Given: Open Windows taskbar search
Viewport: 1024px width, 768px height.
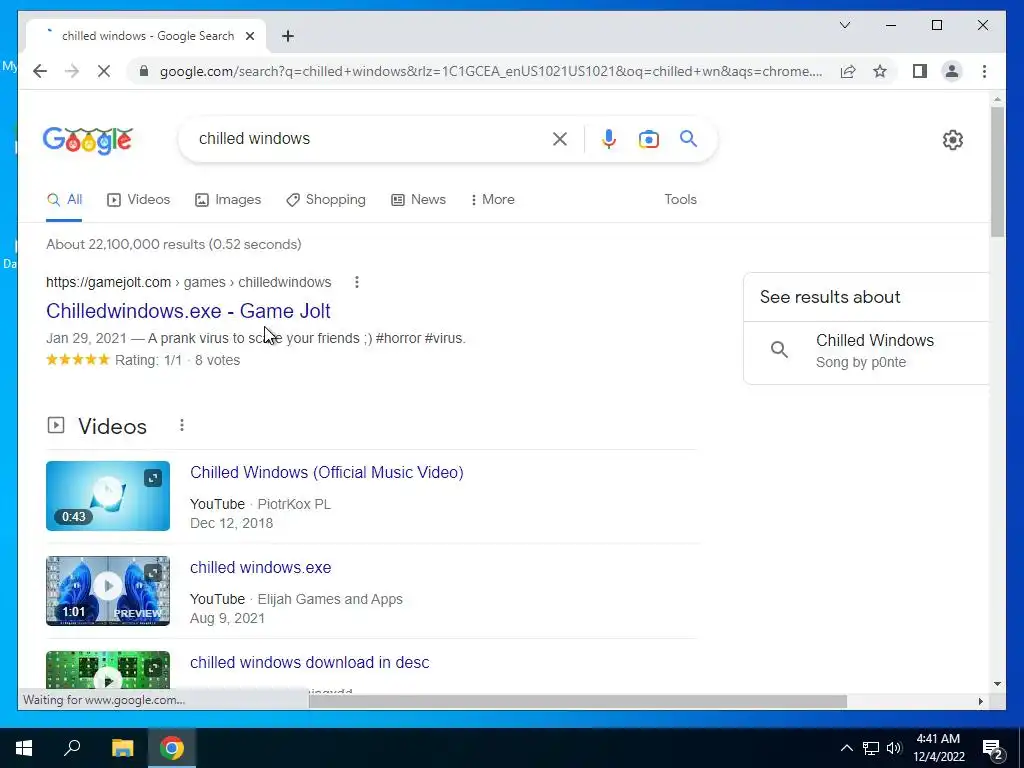Looking at the screenshot, I should pos(72,748).
